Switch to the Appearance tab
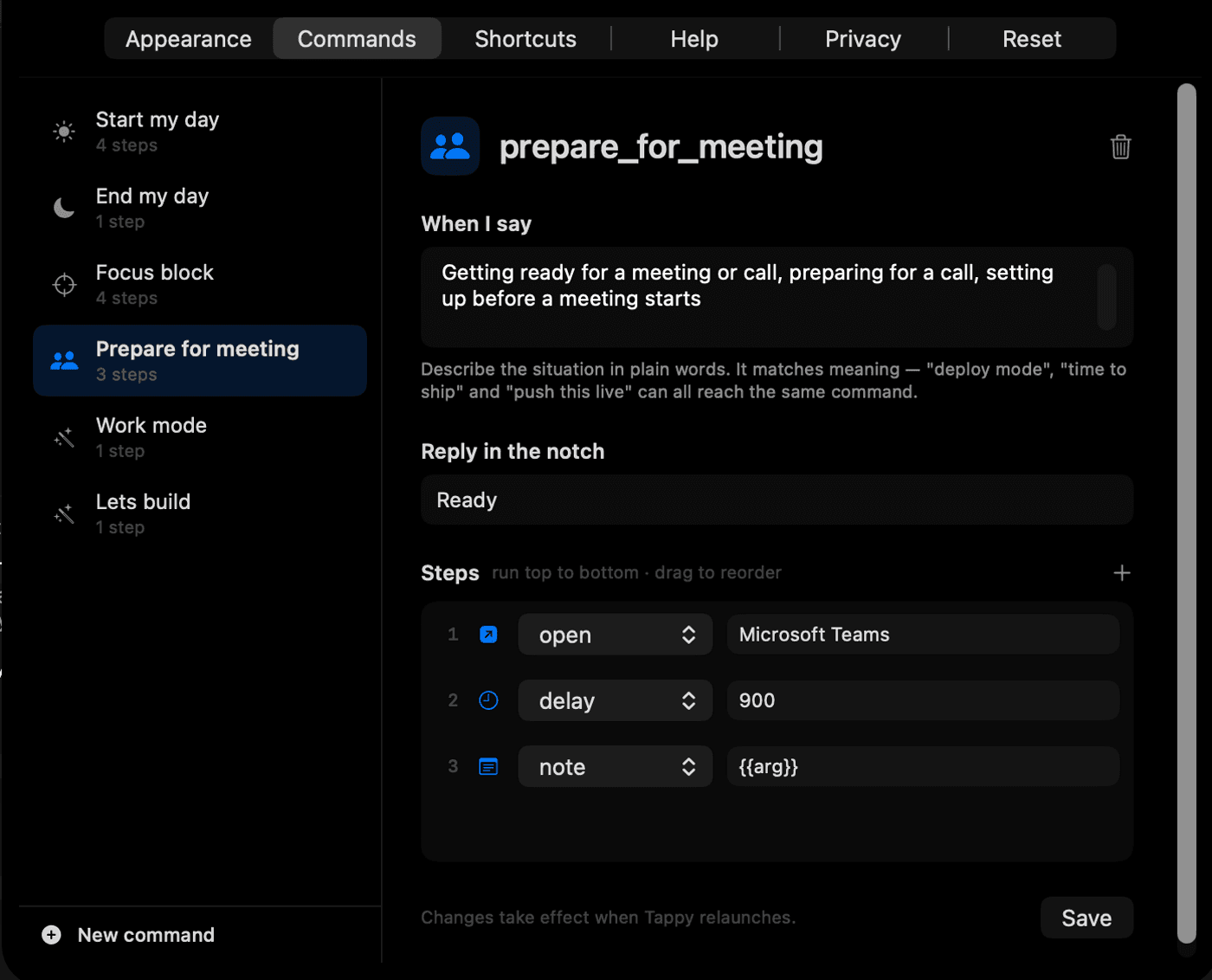This screenshot has width=1212, height=980. pos(189,39)
